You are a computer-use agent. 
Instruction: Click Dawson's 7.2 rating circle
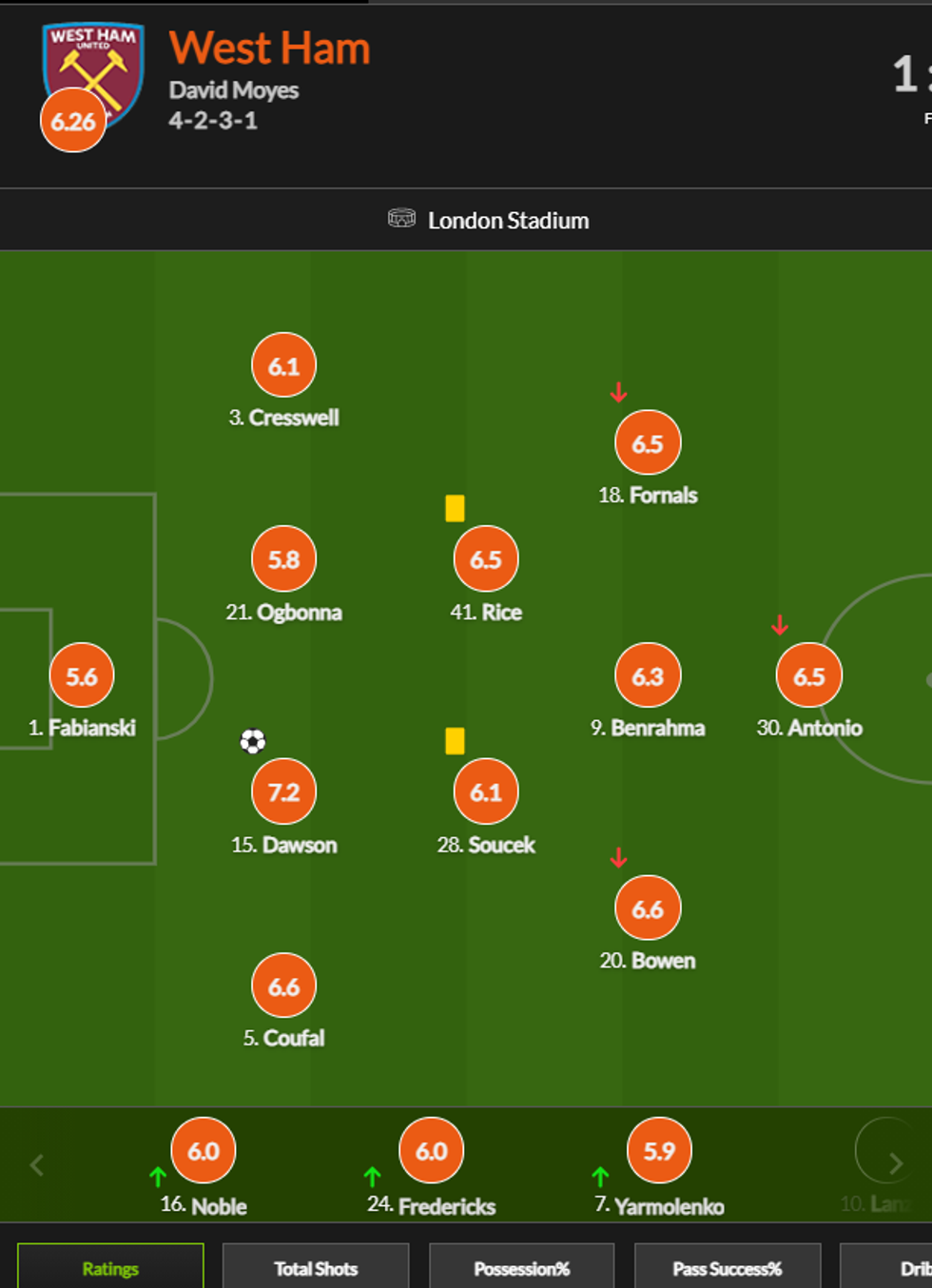[x=283, y=791]
